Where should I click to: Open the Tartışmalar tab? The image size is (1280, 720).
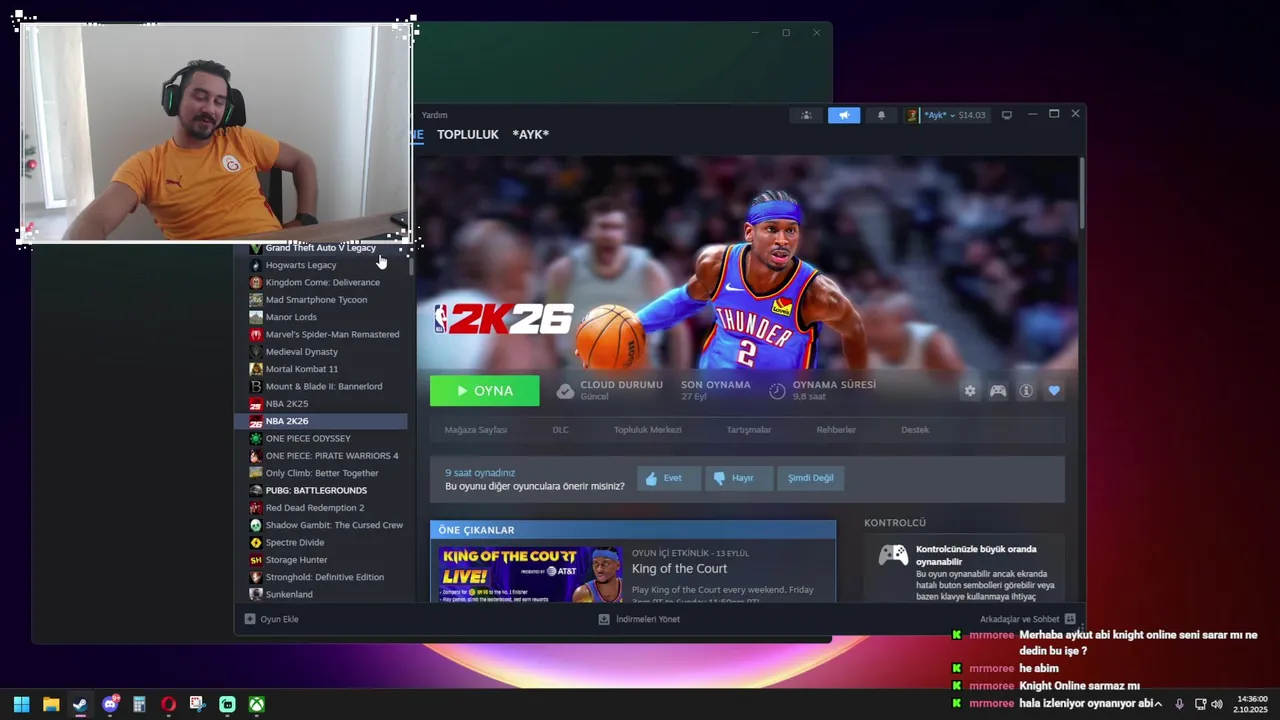tap(749, 430)
